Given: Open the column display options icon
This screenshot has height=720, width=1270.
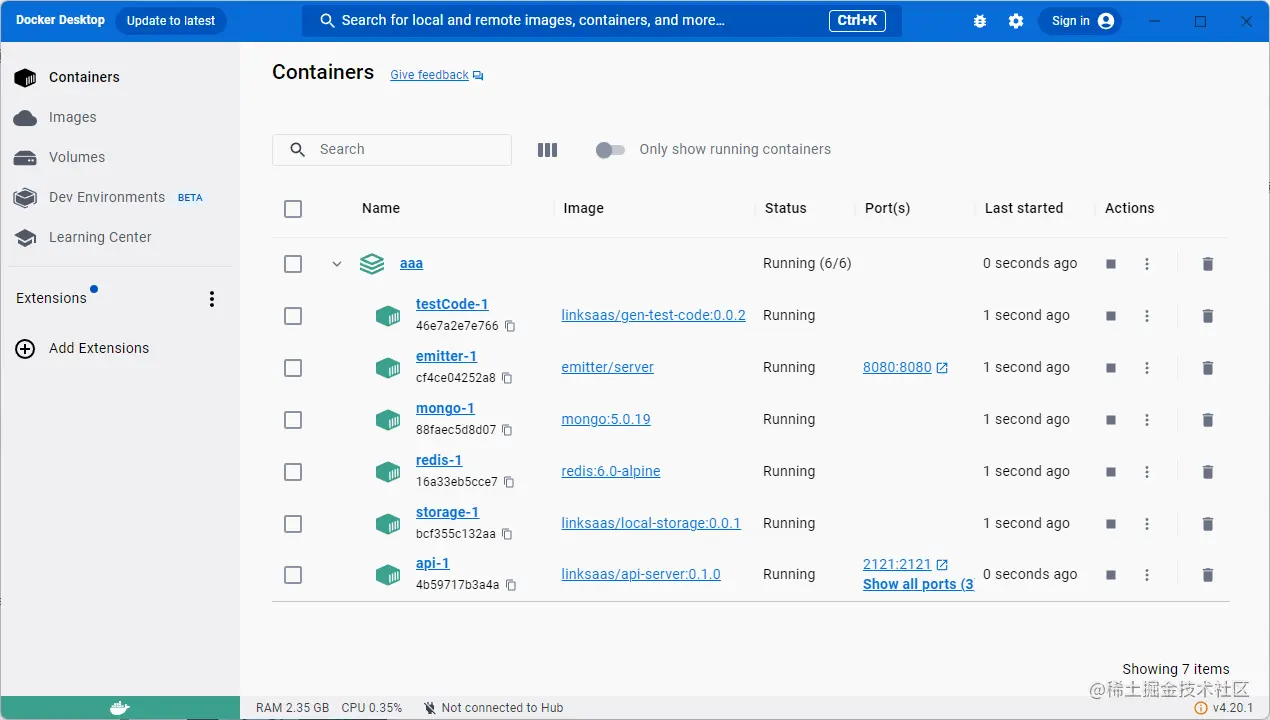Looking at the screenshot, I should (x=547, y=150).
